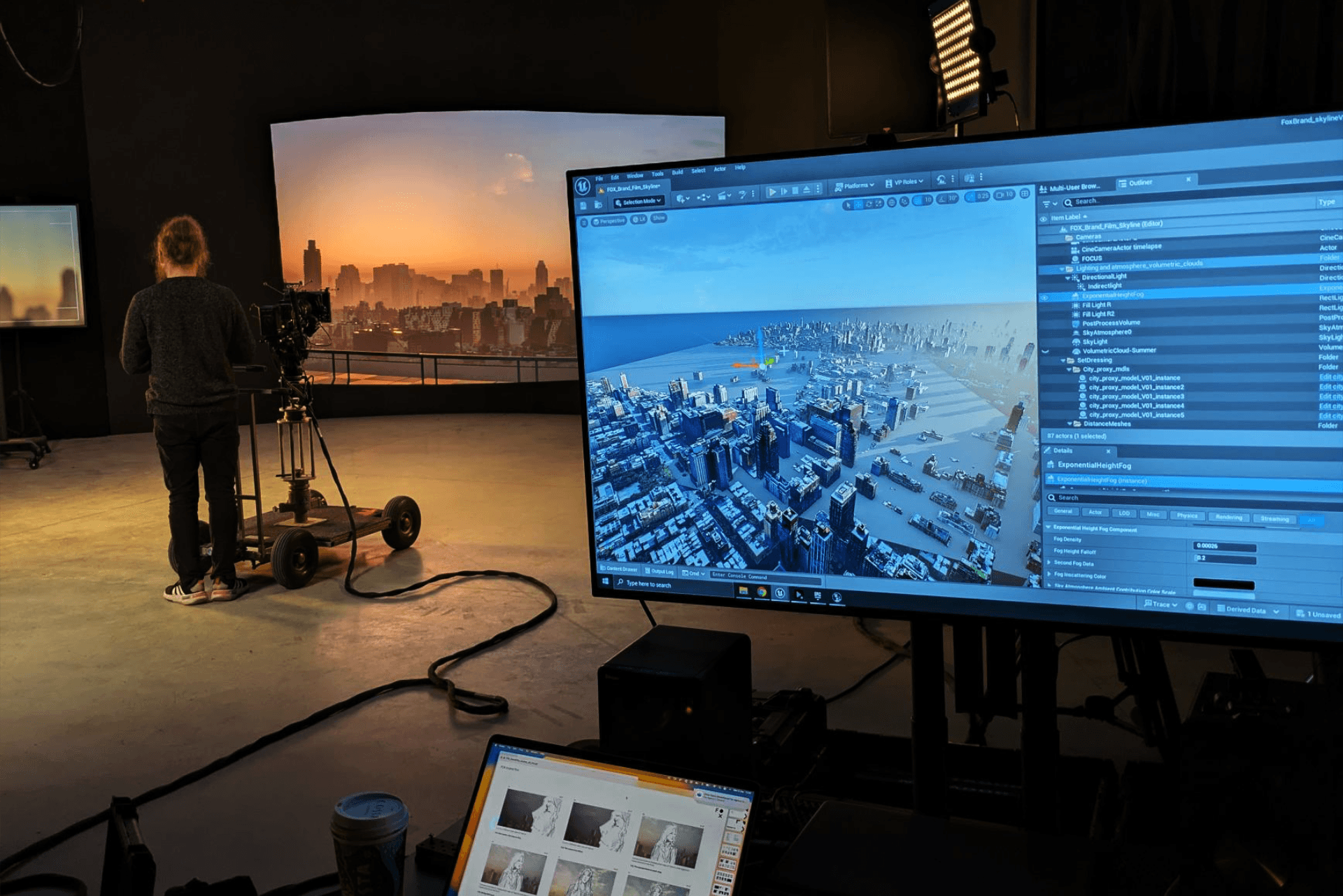Expand Fog Inscattering Color property
This screenshot has height=896, width=1343.
(1049, 575)
